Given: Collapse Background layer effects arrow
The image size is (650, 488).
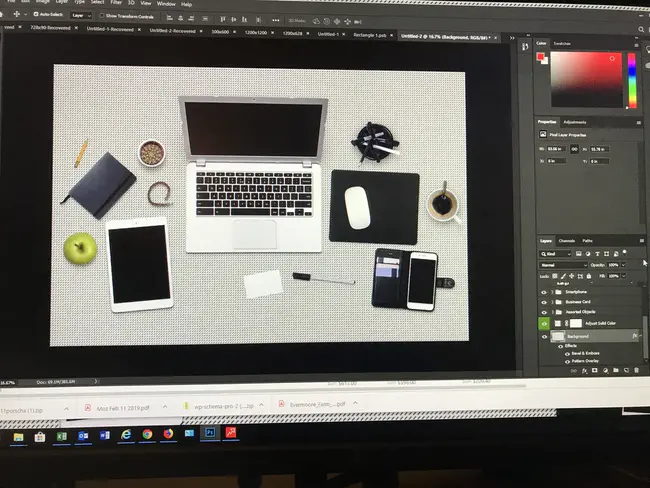Looking at the screenshot, I should pyautogui.click(x=641, y=335).
